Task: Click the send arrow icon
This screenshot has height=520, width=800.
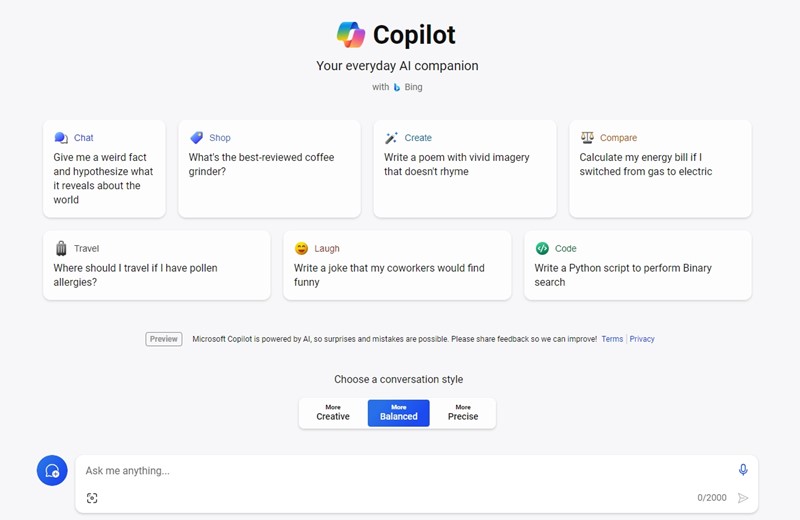Action: click(743, 498)
